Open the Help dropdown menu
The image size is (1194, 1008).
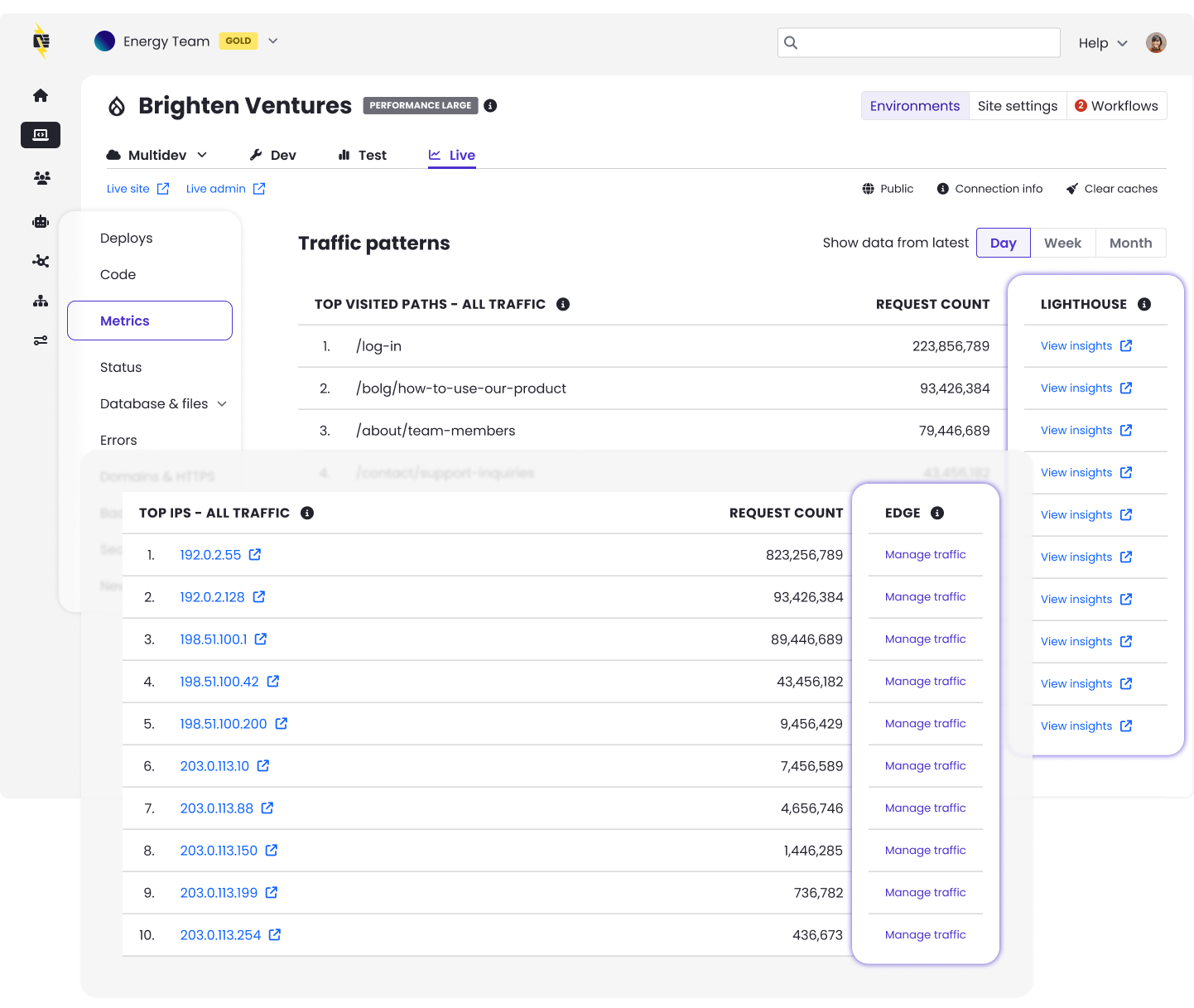(x=1103, y=43)
